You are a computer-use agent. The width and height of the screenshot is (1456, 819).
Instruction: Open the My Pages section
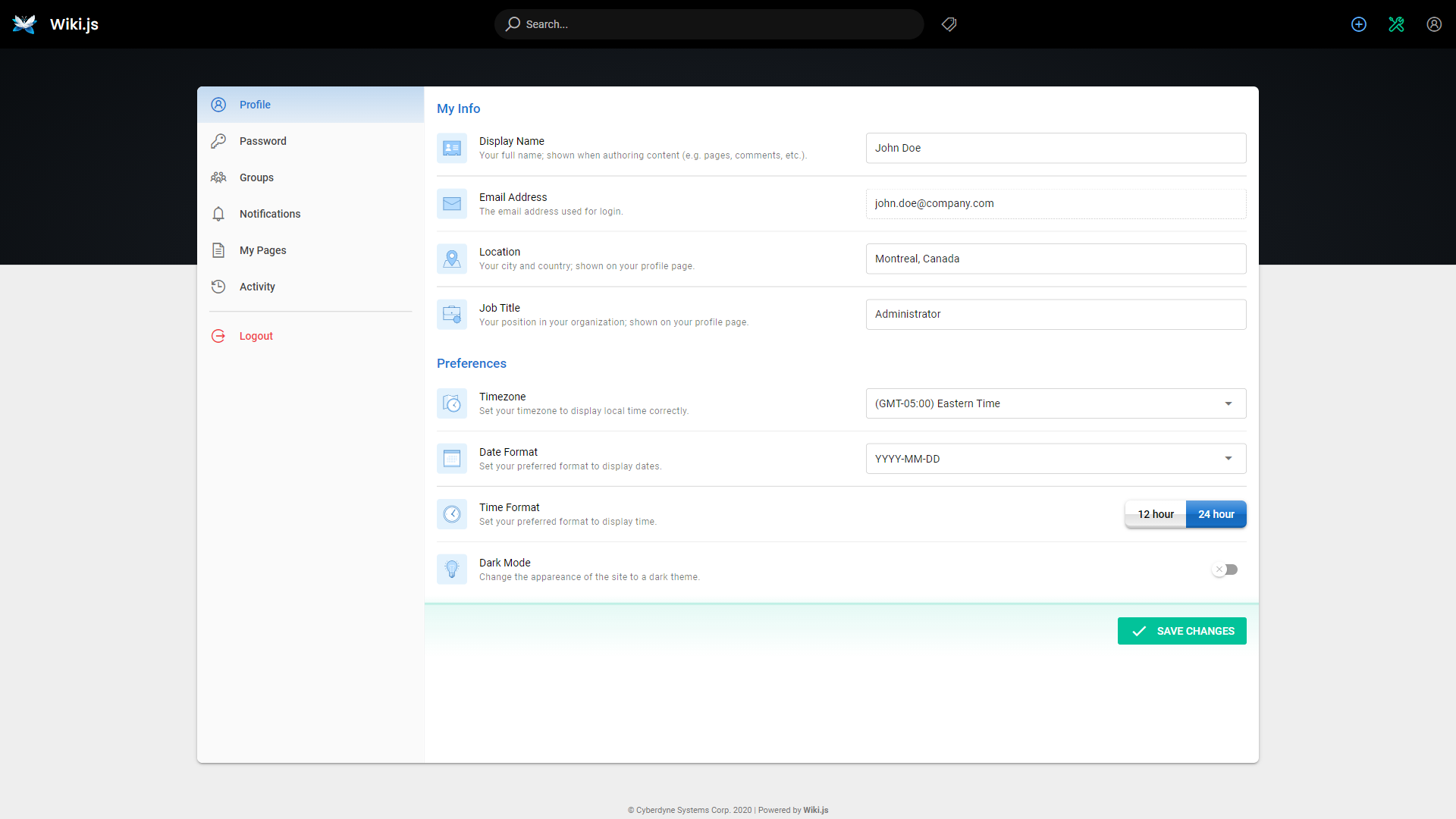coord(311,250)
